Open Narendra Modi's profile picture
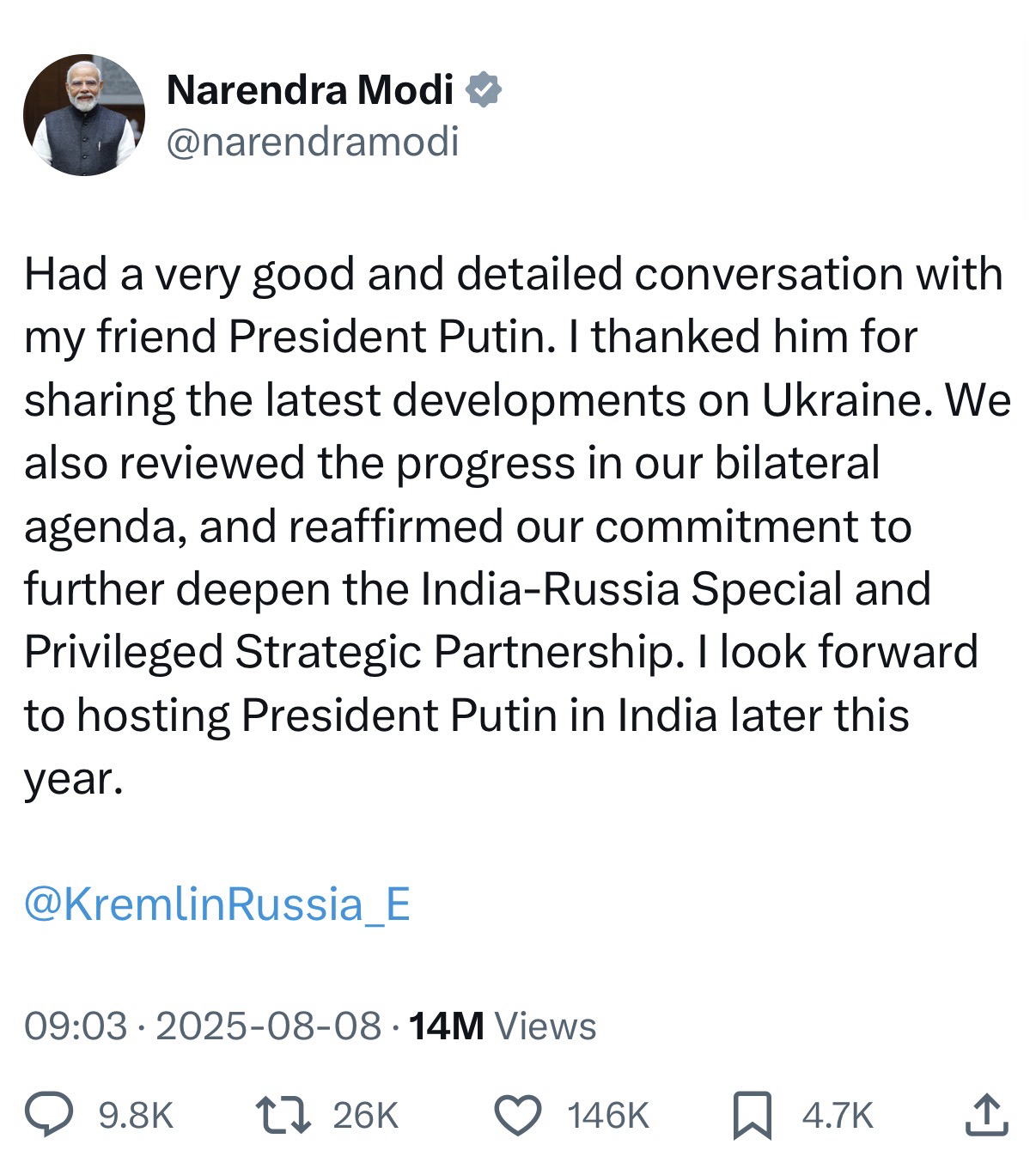 [x=84, y=115]
